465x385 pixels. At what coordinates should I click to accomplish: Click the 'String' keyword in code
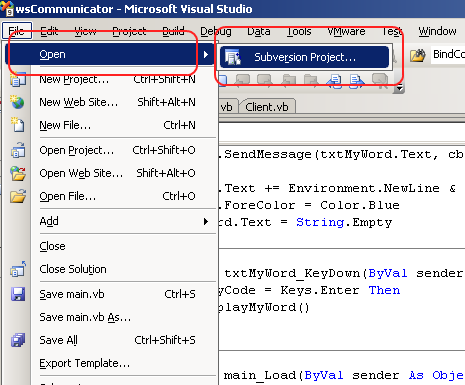pos(320,222)
